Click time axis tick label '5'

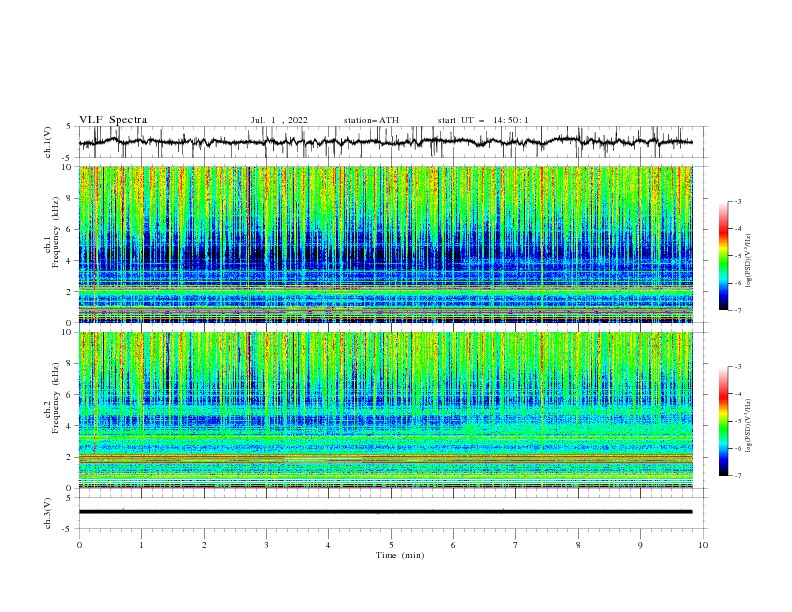[391, 545]
